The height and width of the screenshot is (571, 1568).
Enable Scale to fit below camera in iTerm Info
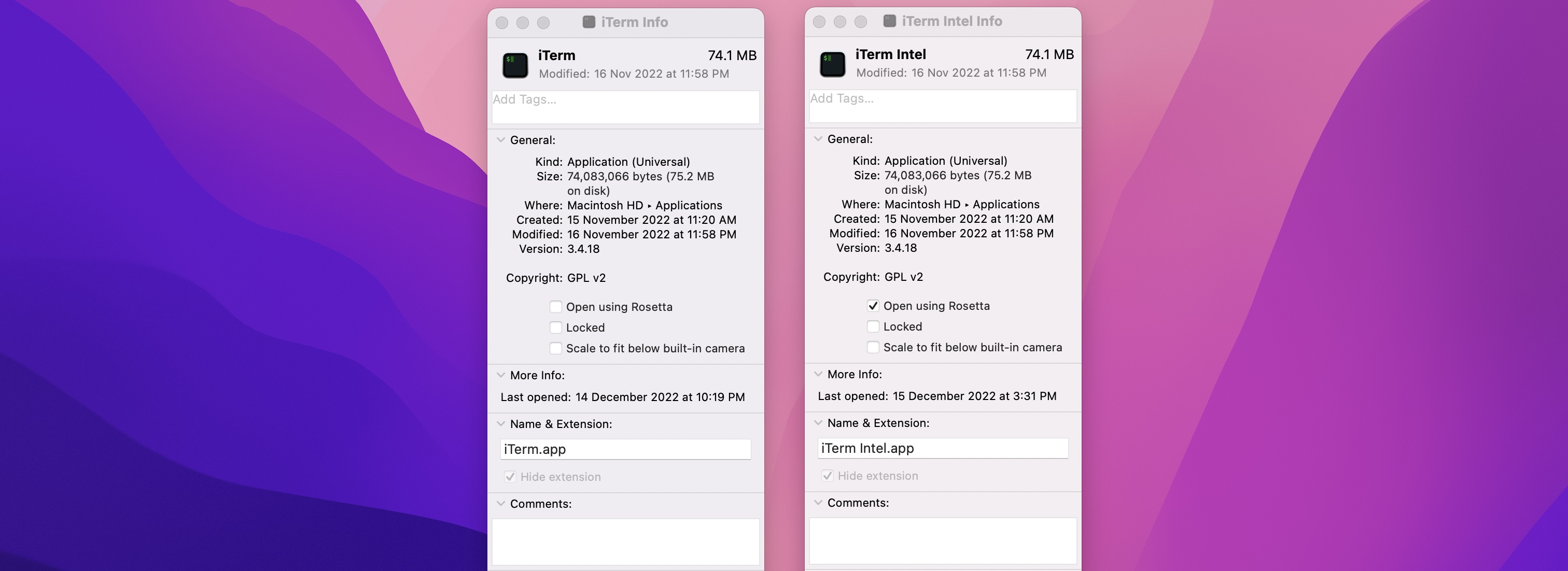556,348
